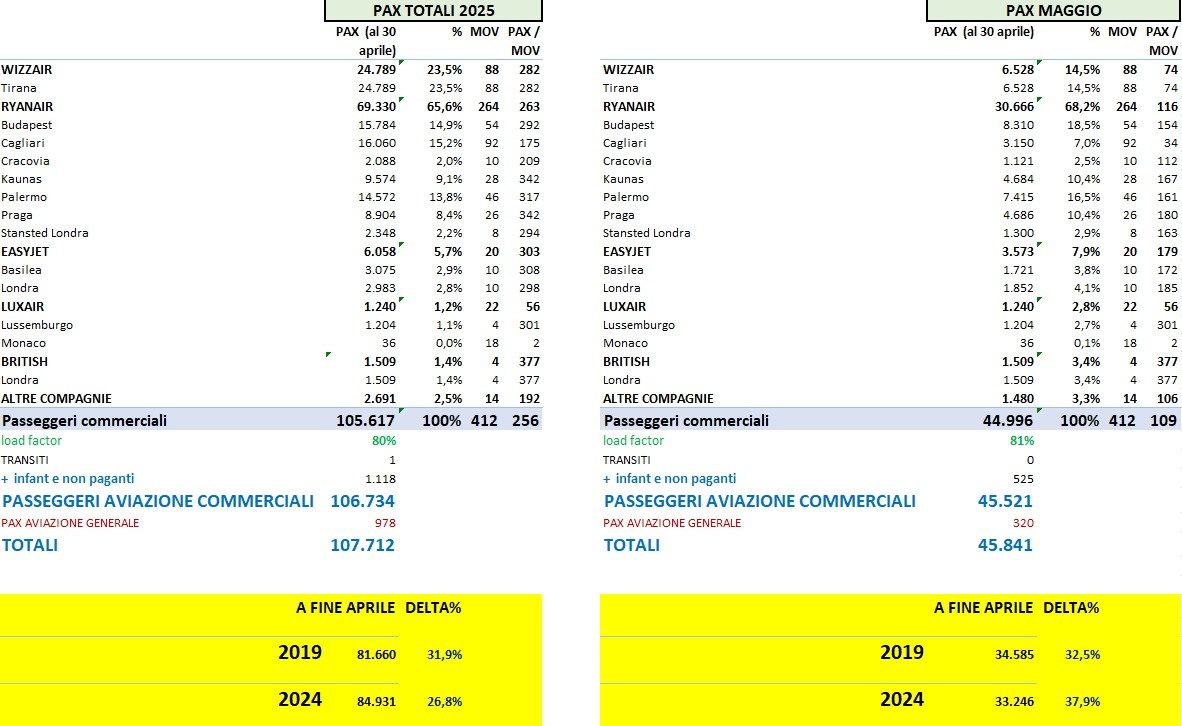Click the RYANAIR passenger value 69.330
Viewport: 1182px width, 726px height.
tap(376, 106)
